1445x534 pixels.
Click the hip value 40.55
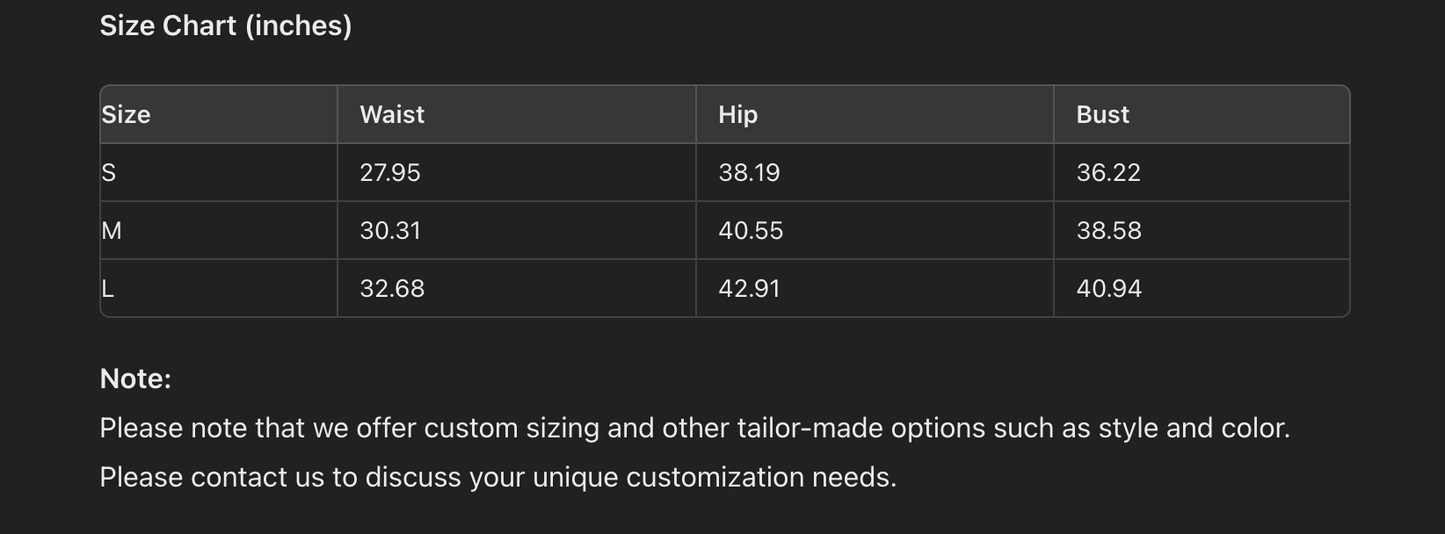[x=751, y=231]
